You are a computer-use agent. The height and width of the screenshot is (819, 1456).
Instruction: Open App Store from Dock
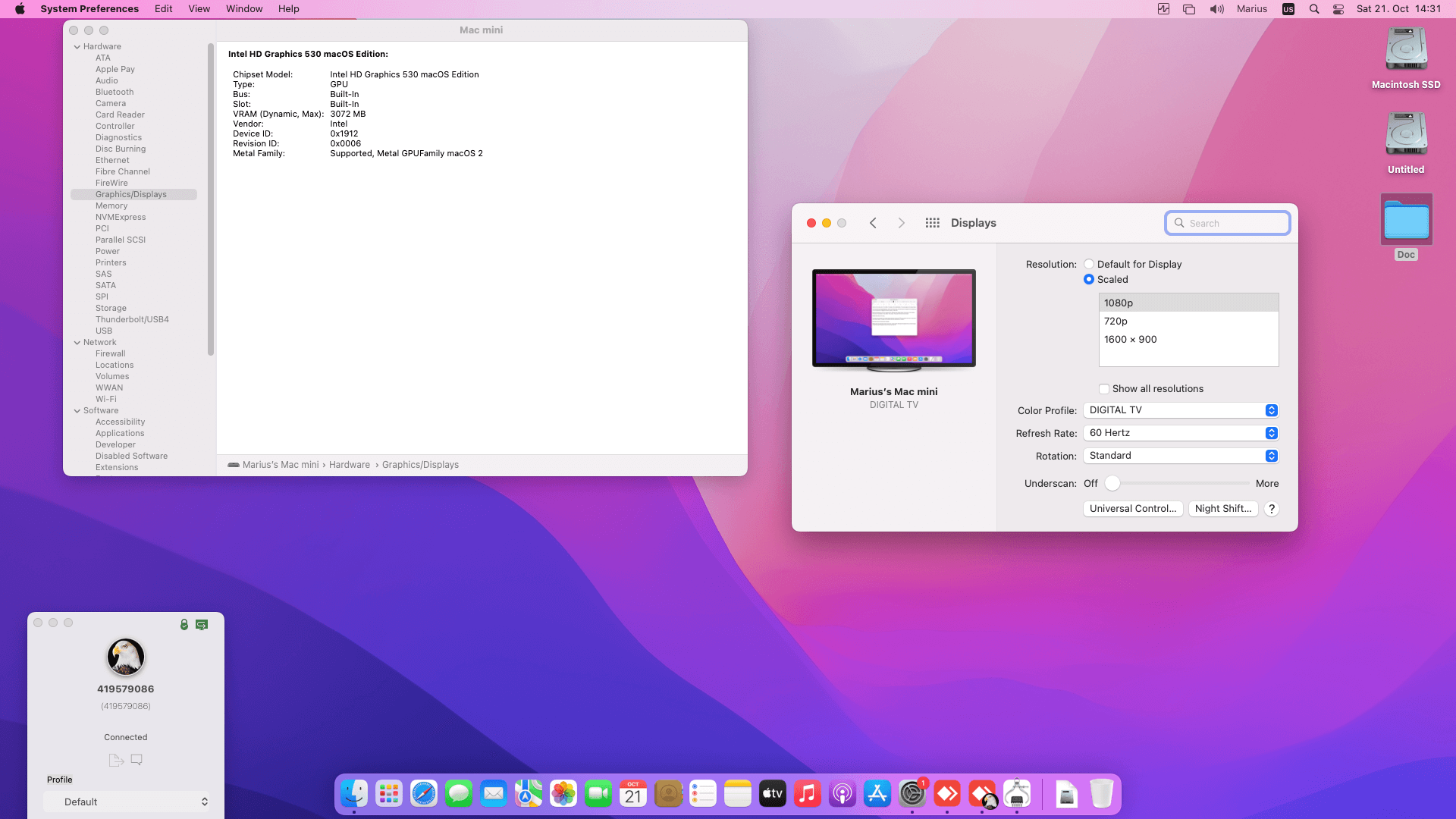click(877, 794)
